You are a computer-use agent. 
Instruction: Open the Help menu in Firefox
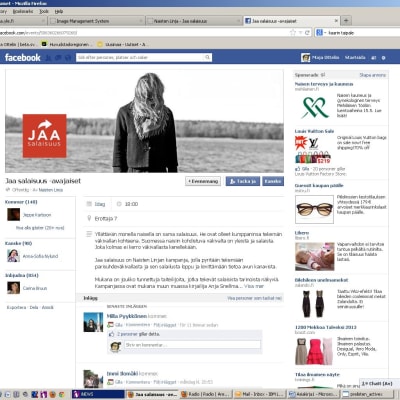59,11
